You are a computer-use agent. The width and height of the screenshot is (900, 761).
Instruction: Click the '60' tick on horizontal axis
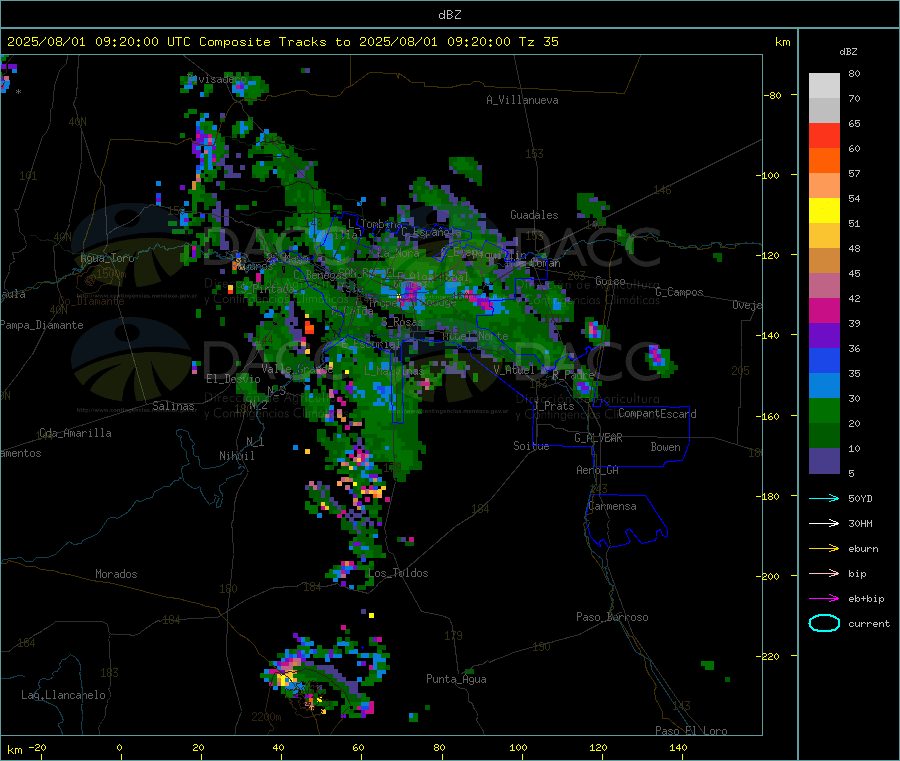(358, 747)
